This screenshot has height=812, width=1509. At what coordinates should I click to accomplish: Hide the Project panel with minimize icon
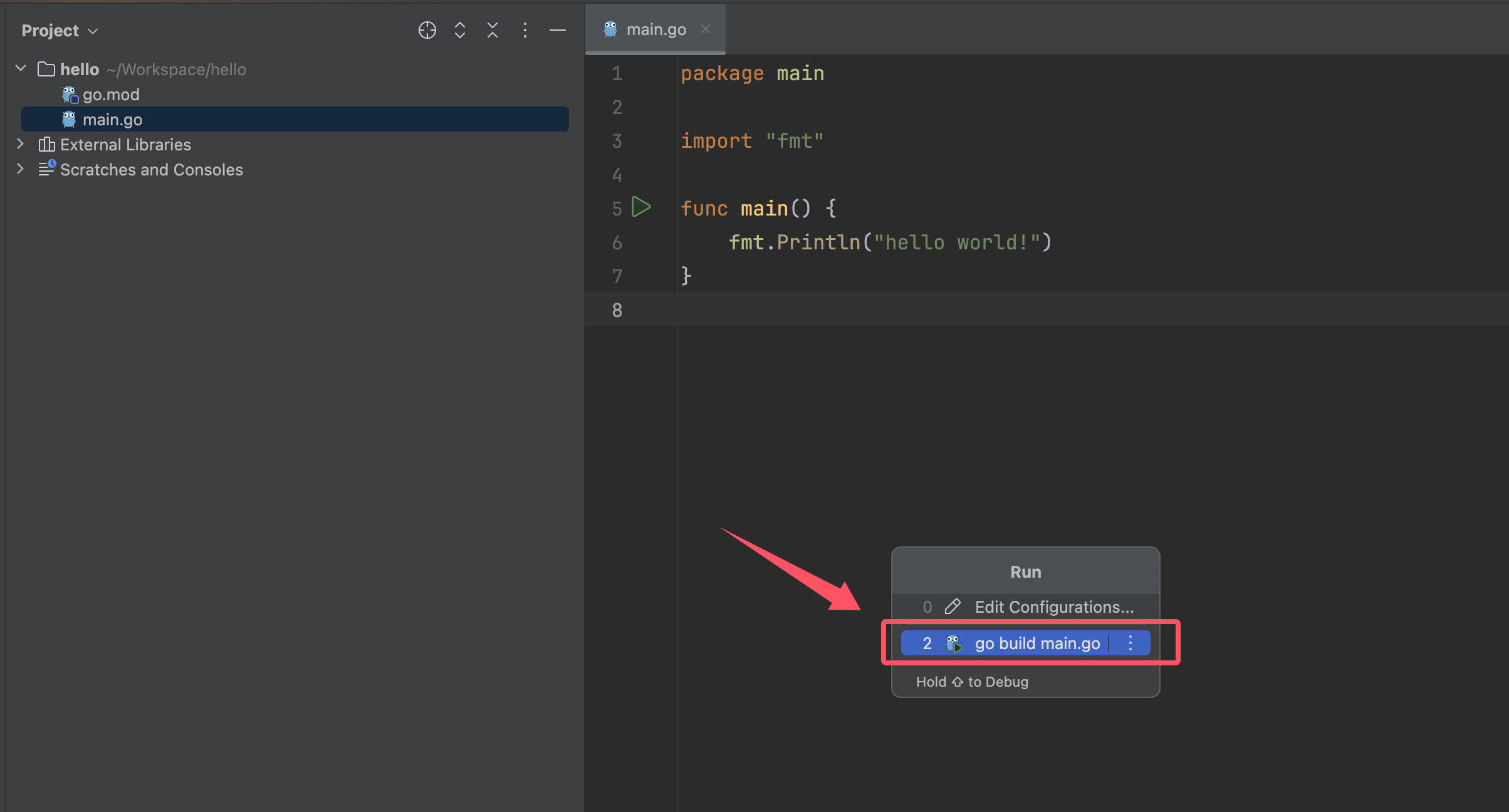click(557, 30)
